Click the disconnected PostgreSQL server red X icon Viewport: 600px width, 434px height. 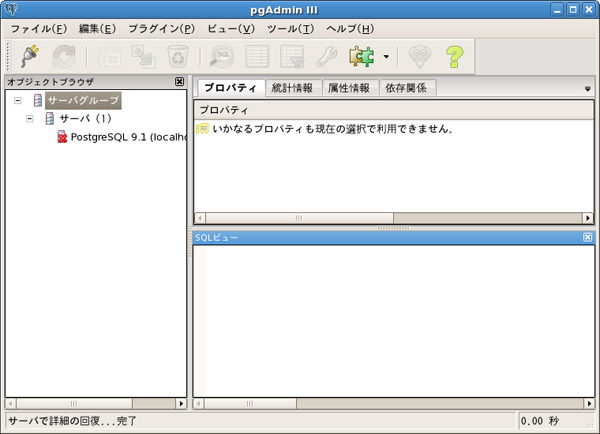click(x=62, y=137)
